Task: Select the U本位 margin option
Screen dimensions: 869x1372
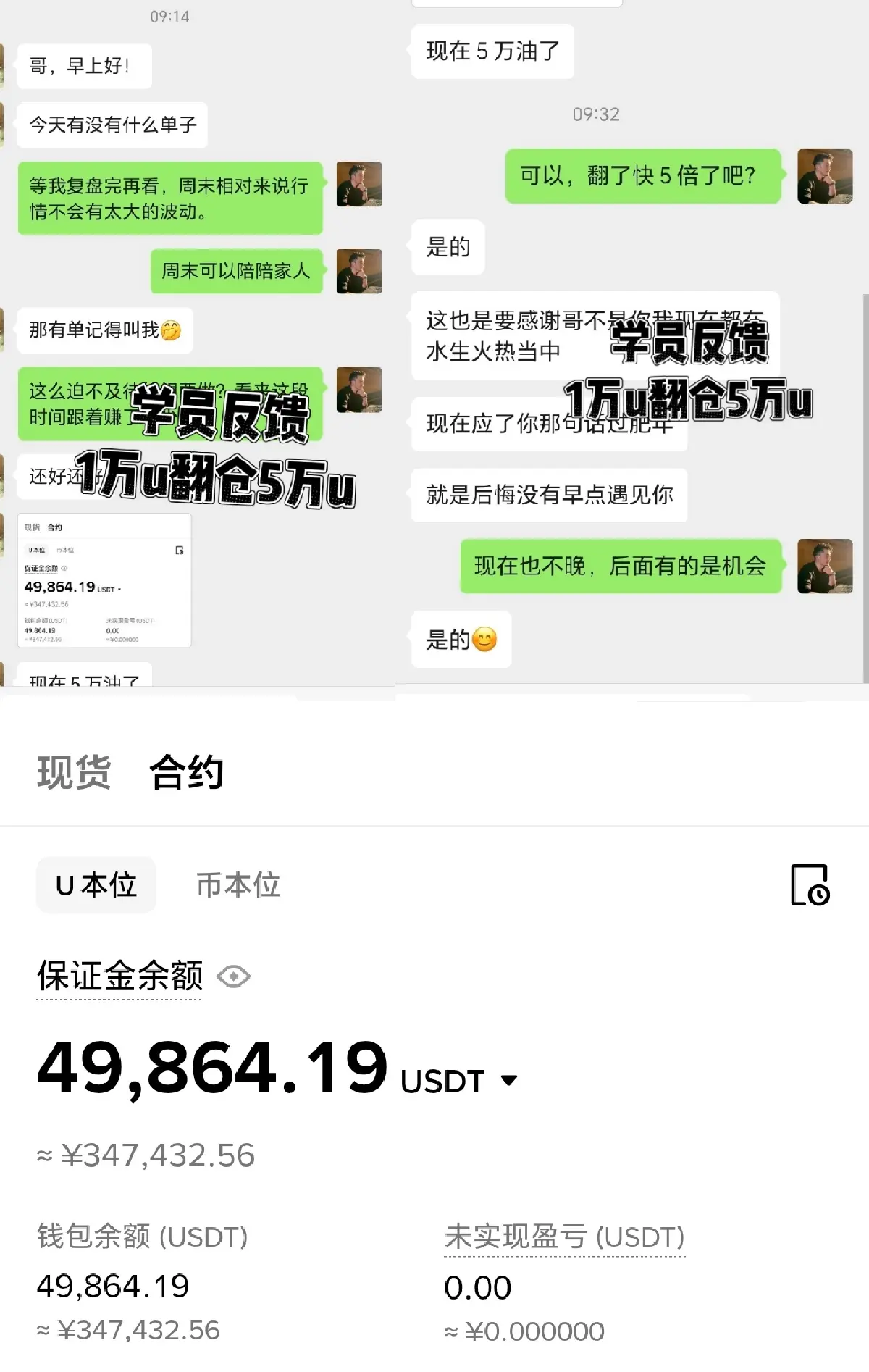Action: coord(96,884)
